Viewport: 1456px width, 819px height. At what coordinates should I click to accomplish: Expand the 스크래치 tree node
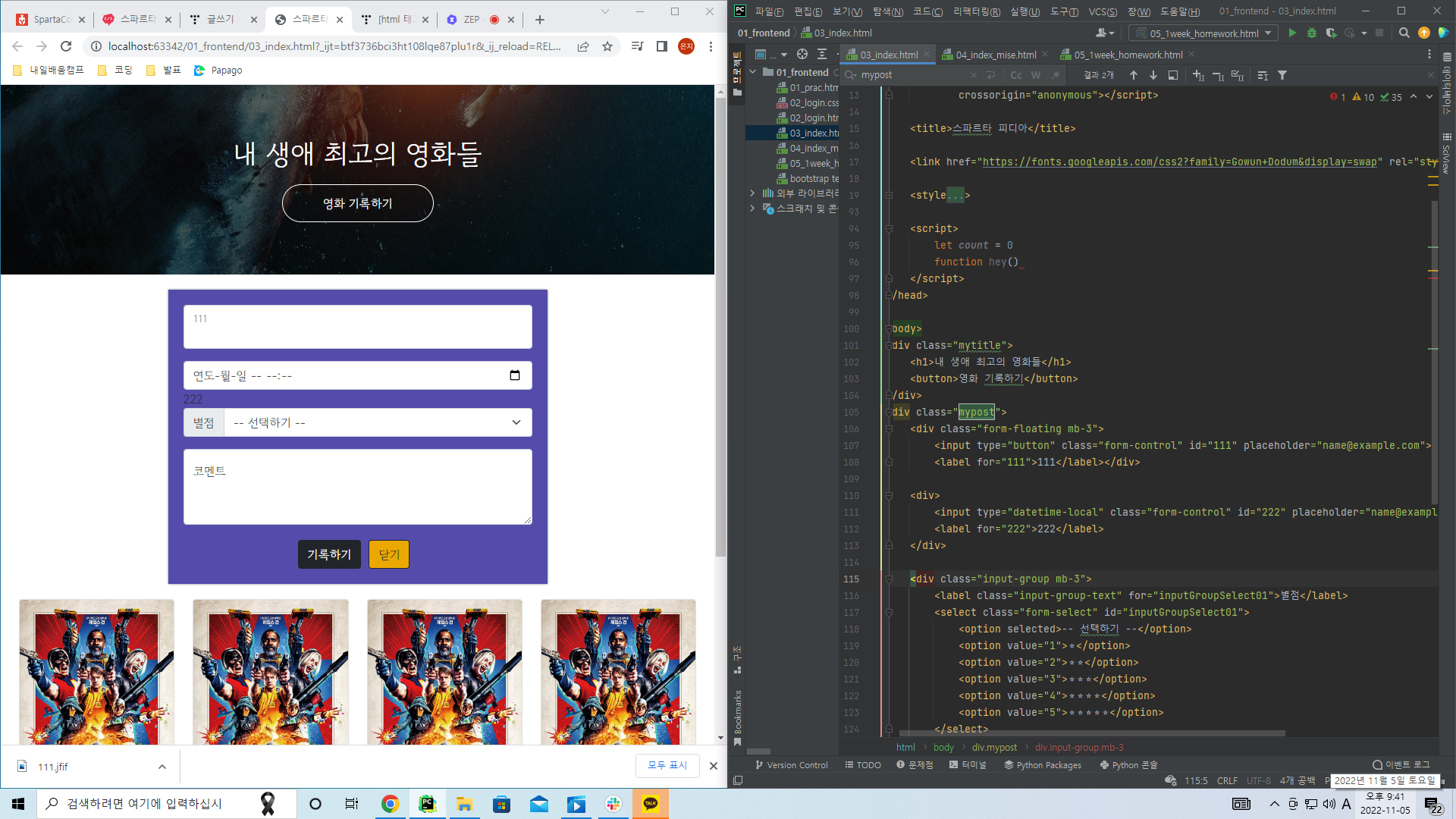pos(753,209)
